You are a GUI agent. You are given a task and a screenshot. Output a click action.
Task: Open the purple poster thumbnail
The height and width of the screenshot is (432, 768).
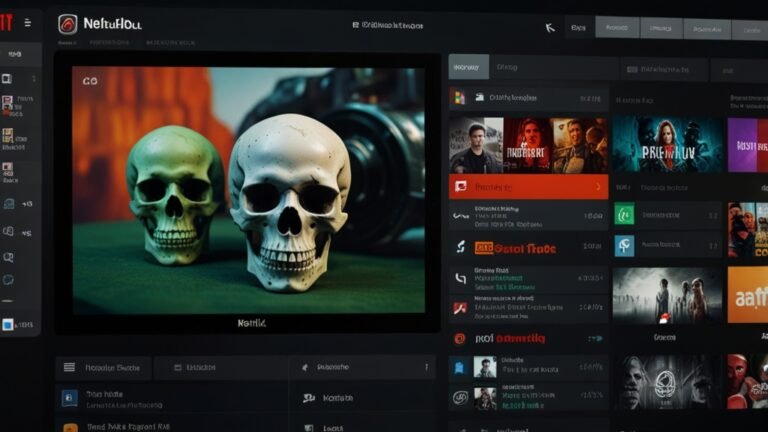[748, 144]
